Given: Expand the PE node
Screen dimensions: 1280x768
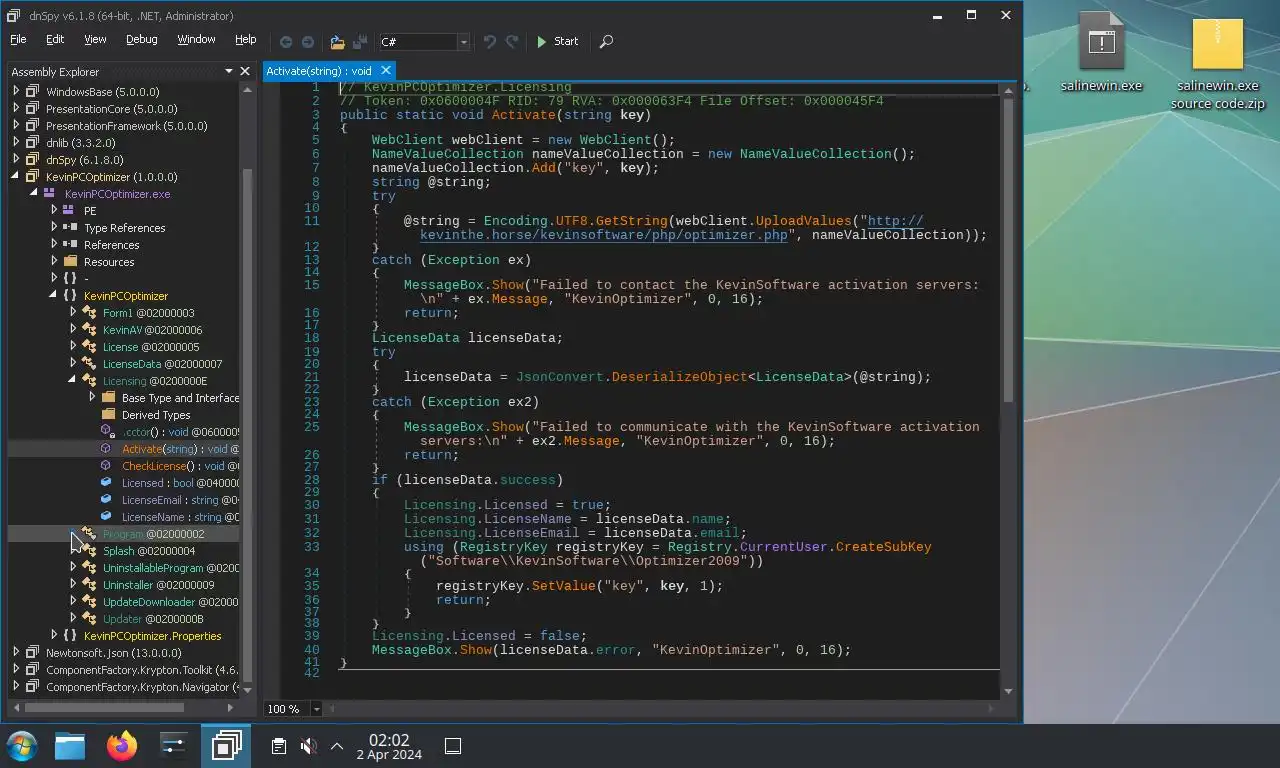Looking at the screenshot, I should [54, 210].
